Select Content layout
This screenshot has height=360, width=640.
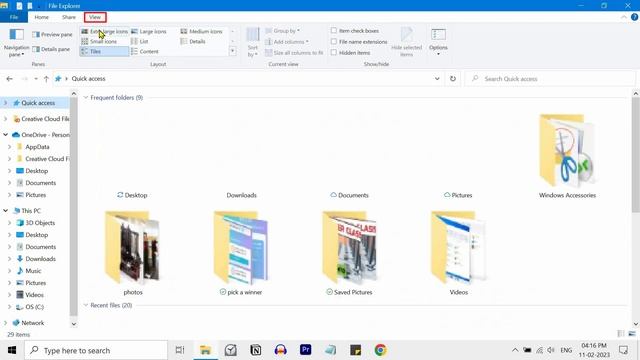click(144, 51)
